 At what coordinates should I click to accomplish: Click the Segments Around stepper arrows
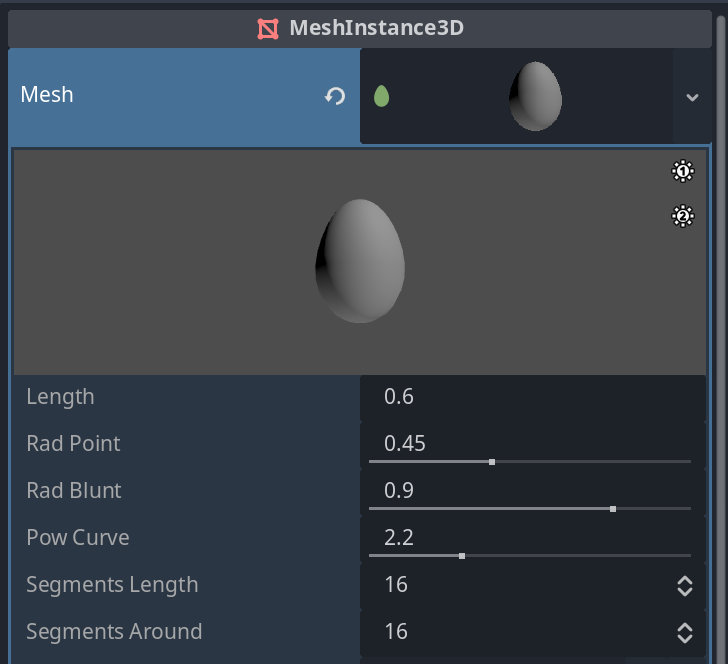click(x=685, y=632)
